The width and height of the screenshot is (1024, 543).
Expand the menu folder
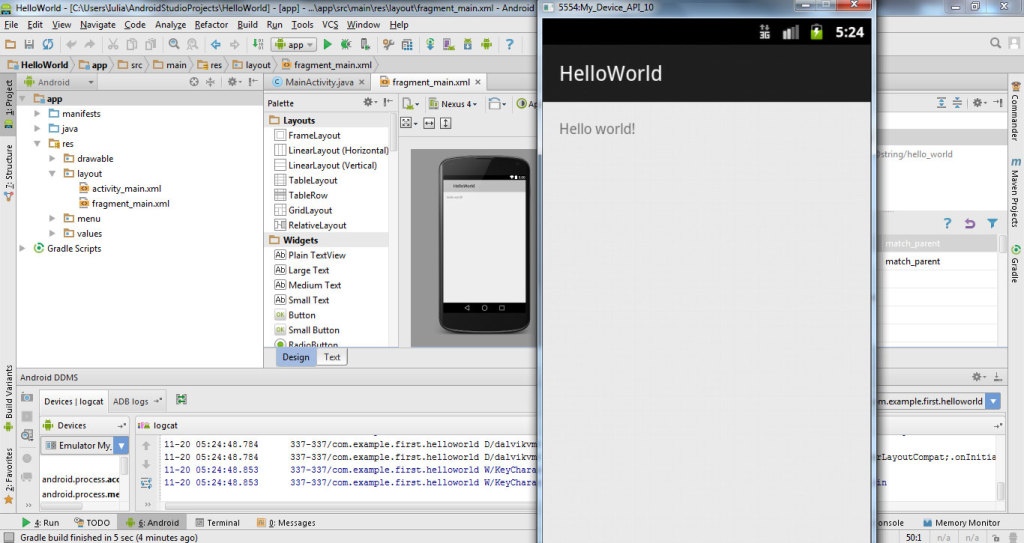click(x=52, y=218)
